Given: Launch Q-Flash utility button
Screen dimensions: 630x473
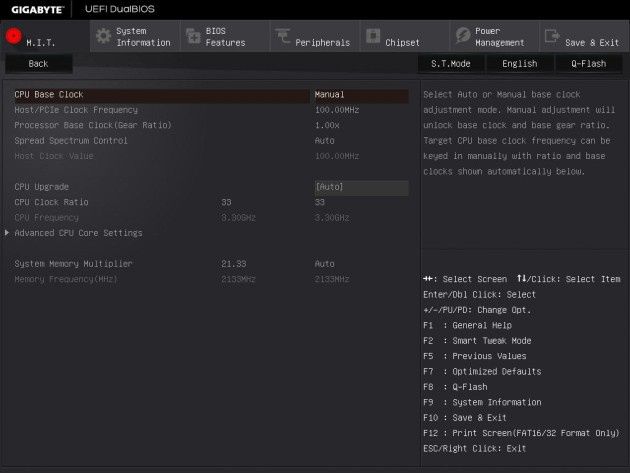Looking at the screenshot, I should click(x=589, y=64).
